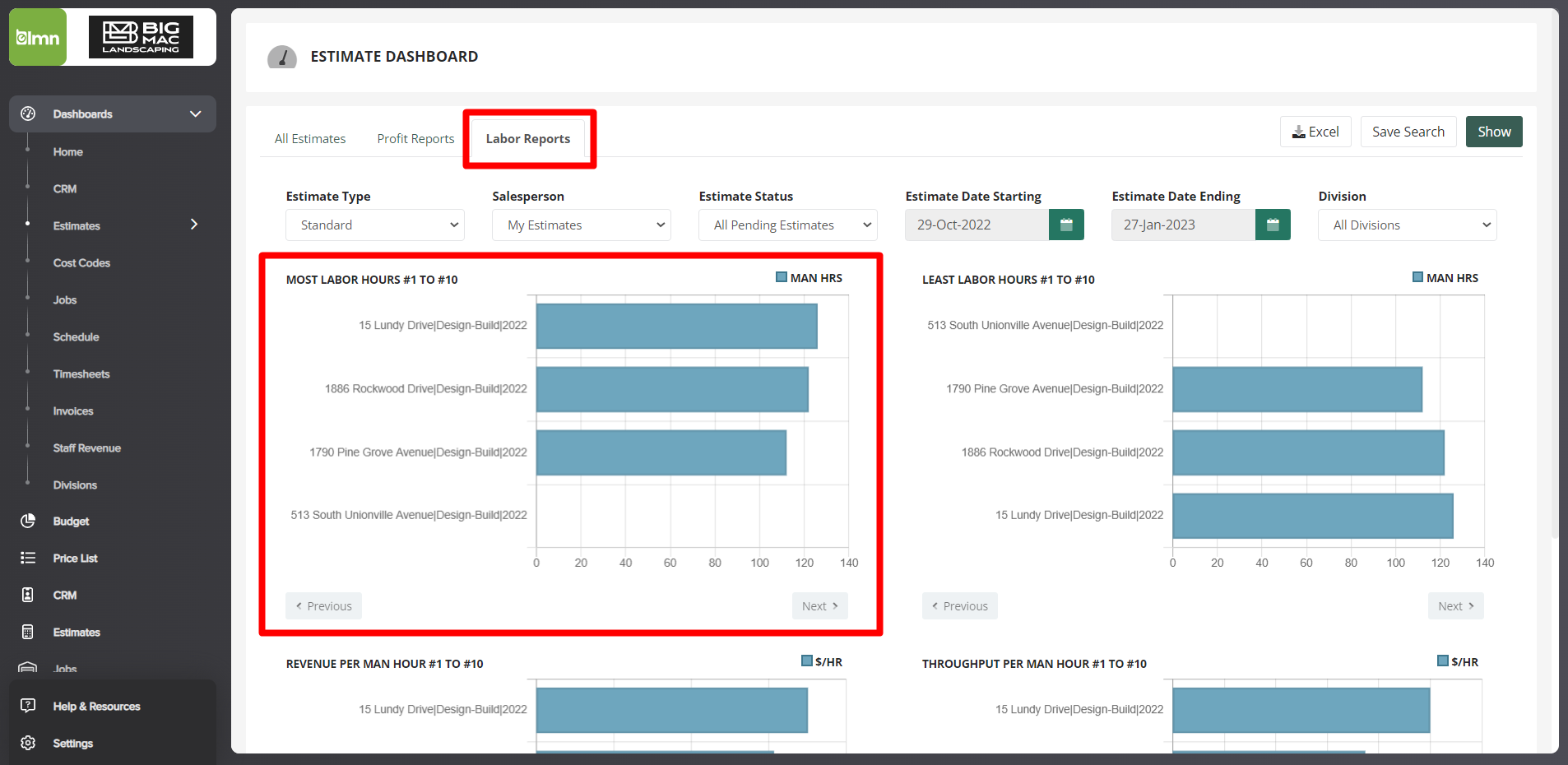Expand the Estimates submenu arrow
1568x765 pixels.
click(x=194, y=224)
